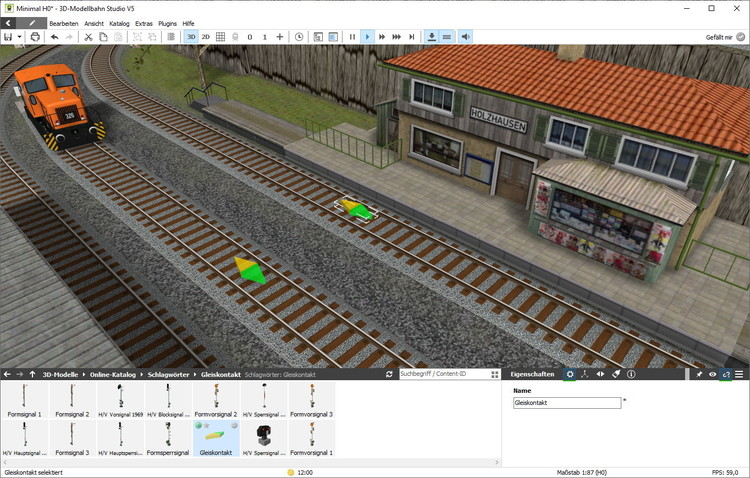The height and width of the screenshot is (478, 750).
Task: Pause the simulation
Action: [x=352, y=37]
